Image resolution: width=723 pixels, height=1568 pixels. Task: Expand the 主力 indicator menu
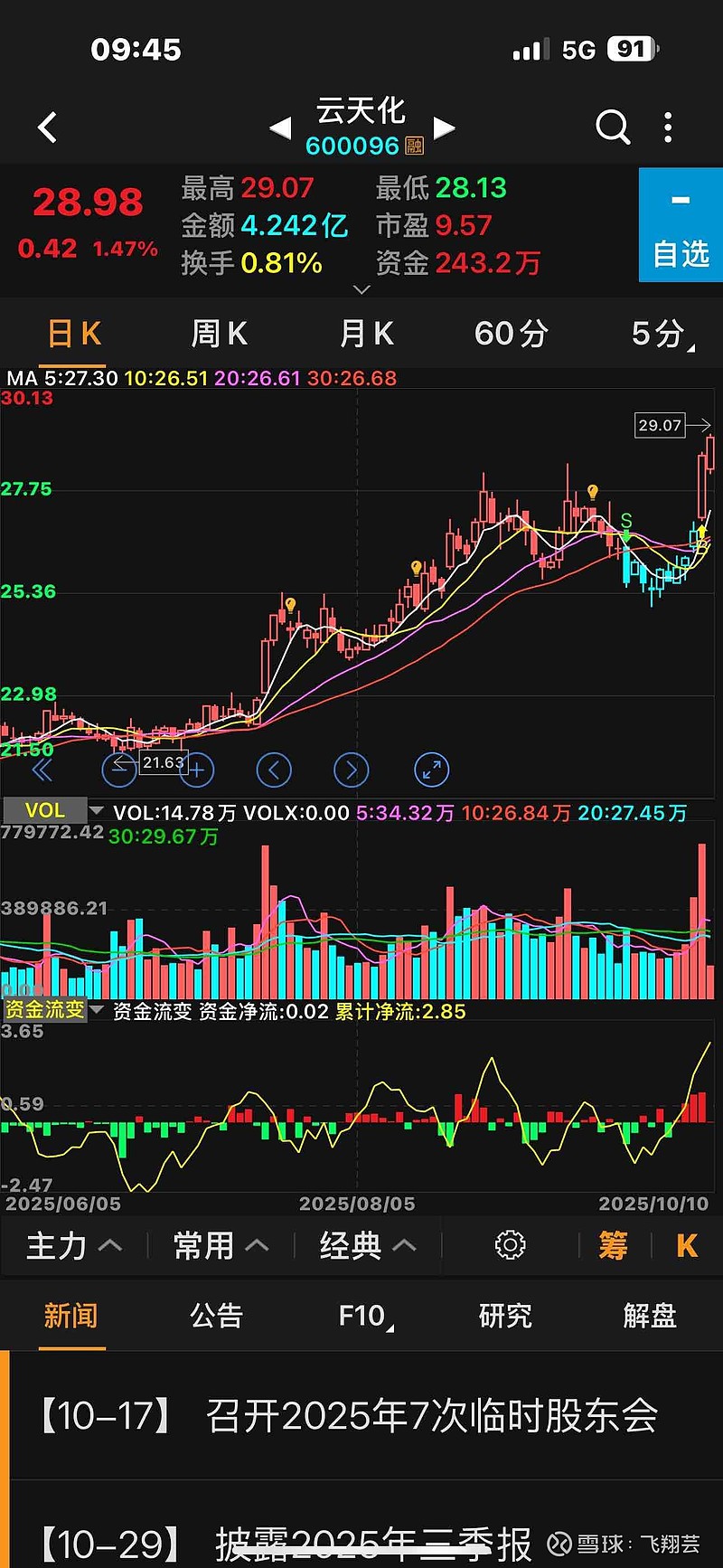pos(74,1245)
